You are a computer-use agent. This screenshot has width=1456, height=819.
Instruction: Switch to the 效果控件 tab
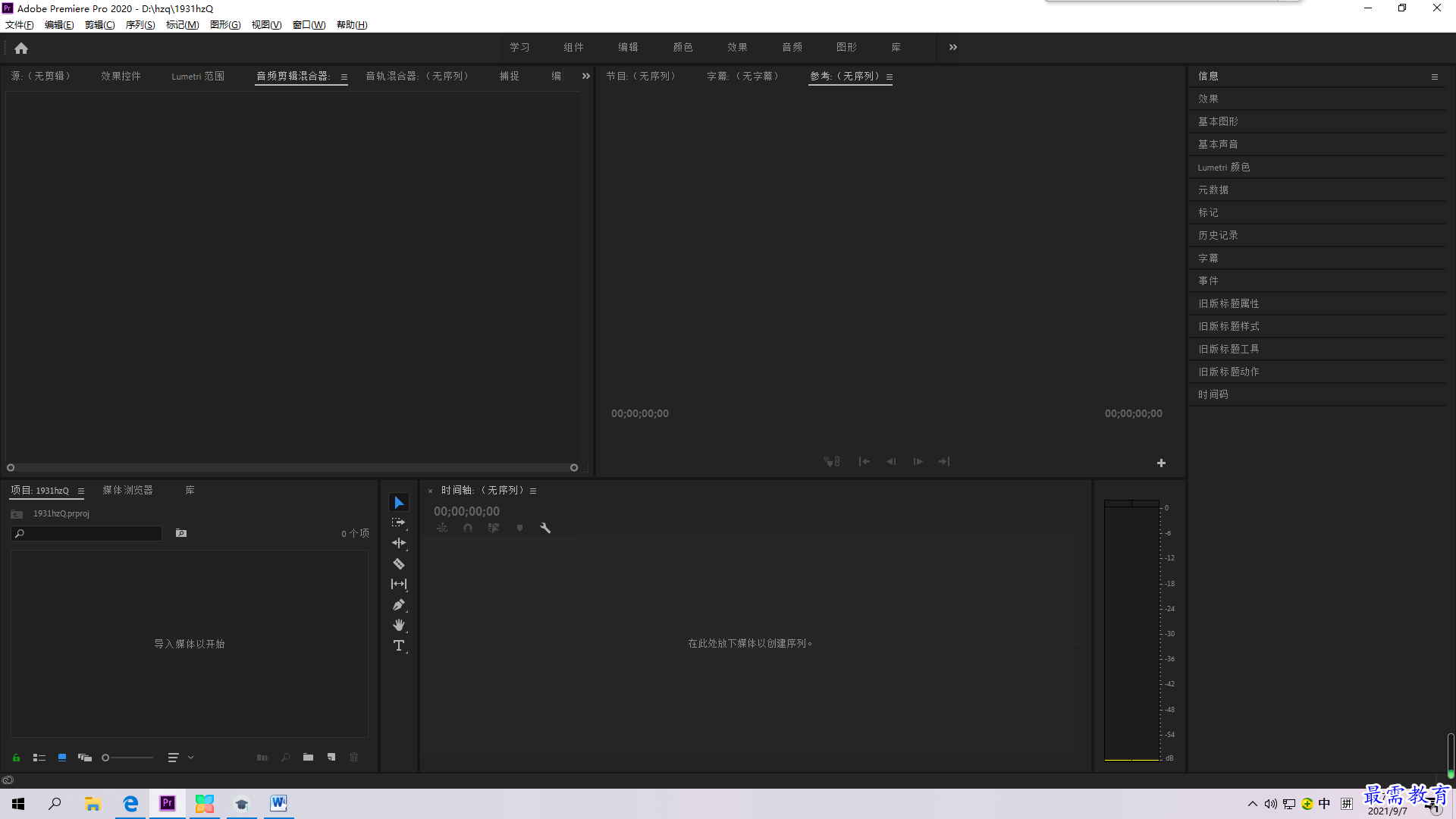click(121, 76)
